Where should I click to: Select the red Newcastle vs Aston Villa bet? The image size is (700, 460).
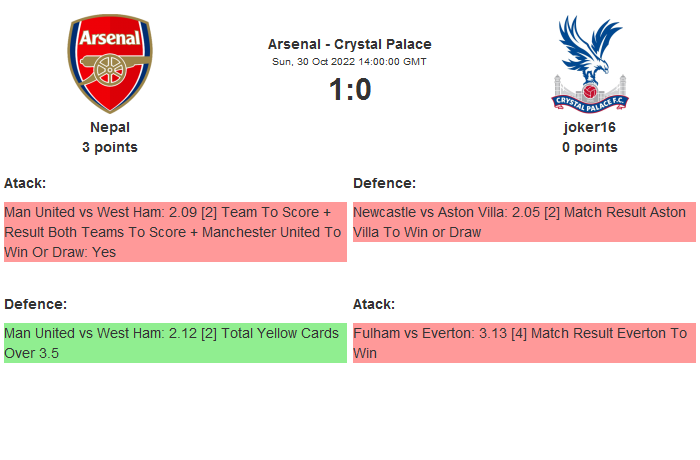[x=523, y=222]
